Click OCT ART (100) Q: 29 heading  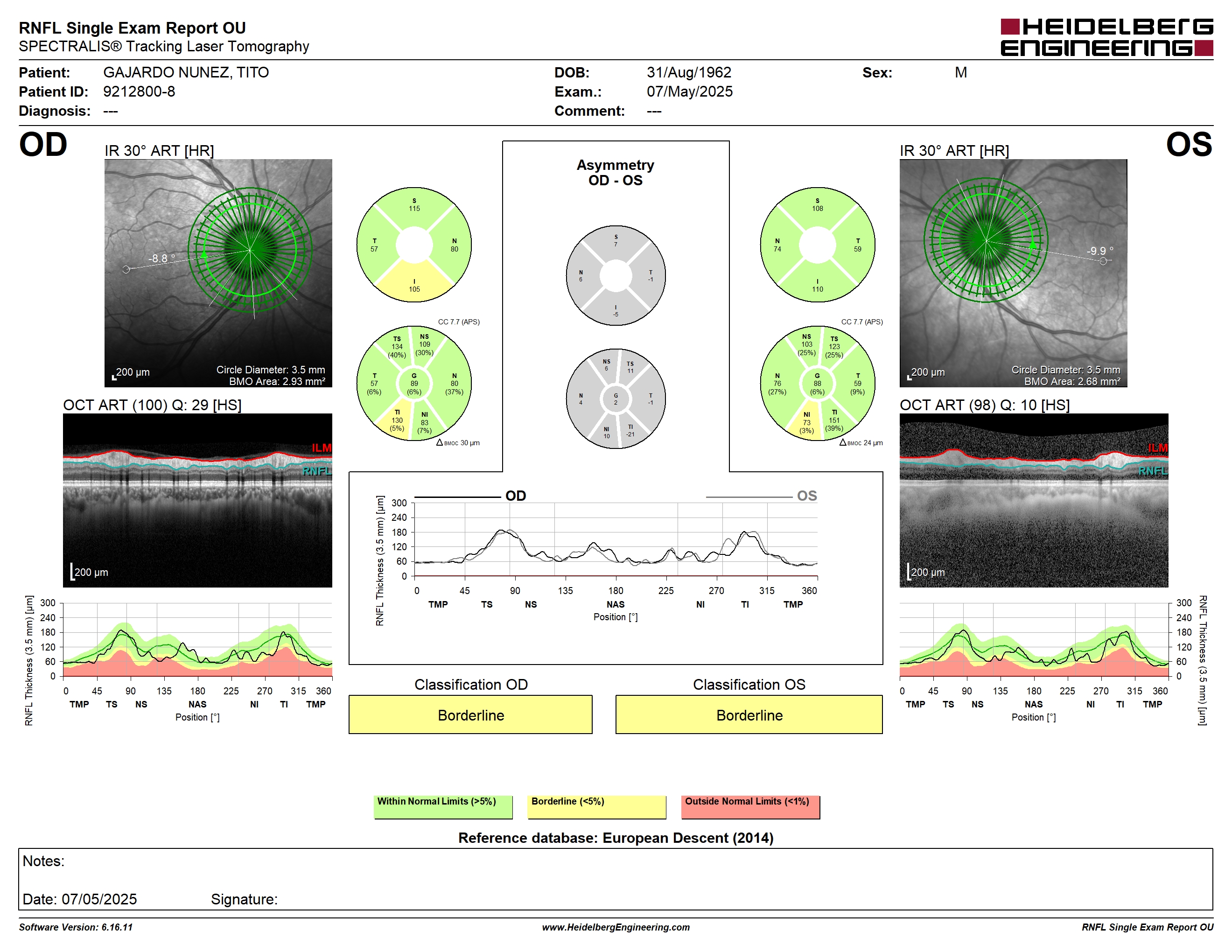[152, 405]
